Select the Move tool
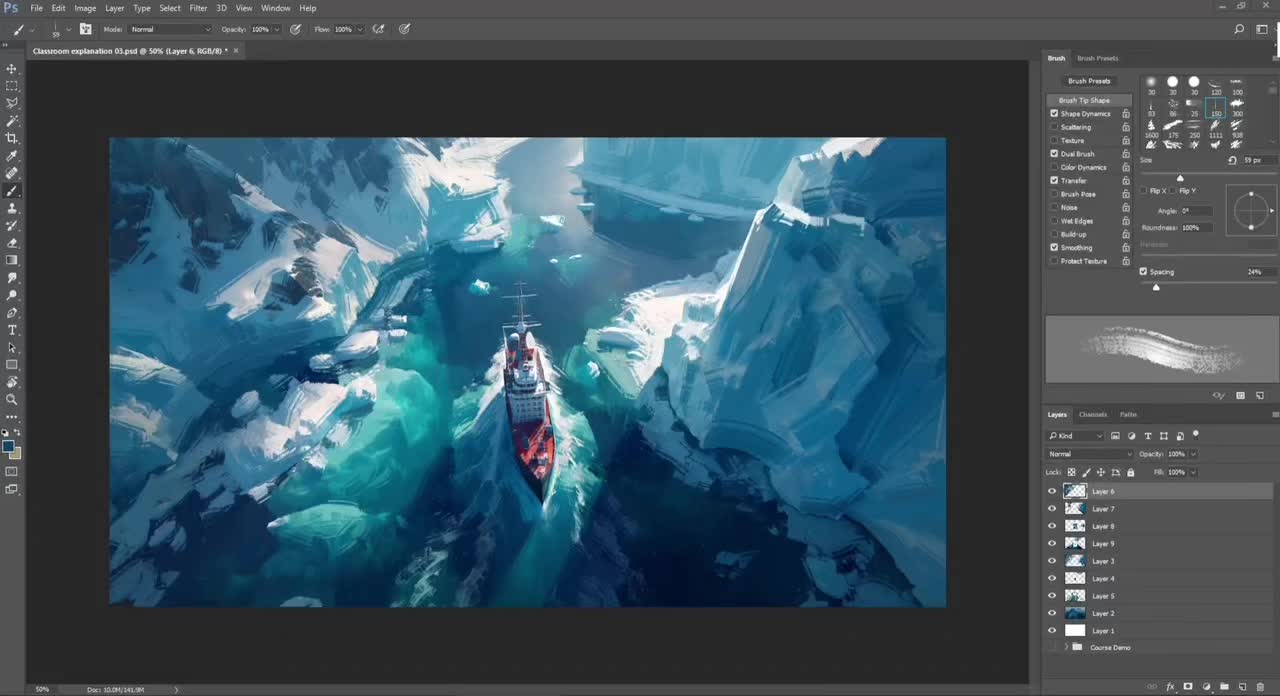1280x696 pixels. pos(12,69)
